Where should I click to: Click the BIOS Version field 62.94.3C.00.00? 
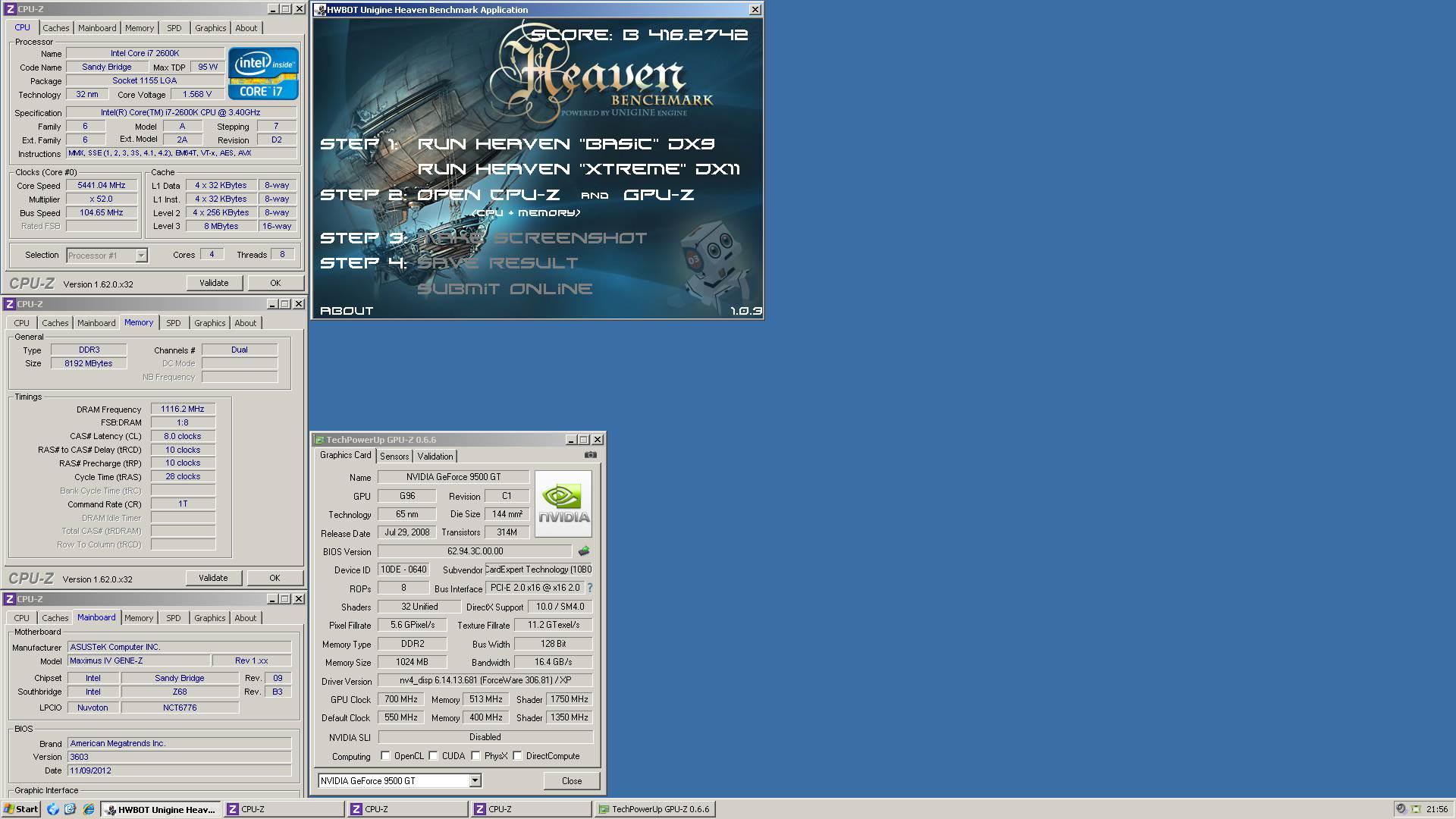[475, 551]
